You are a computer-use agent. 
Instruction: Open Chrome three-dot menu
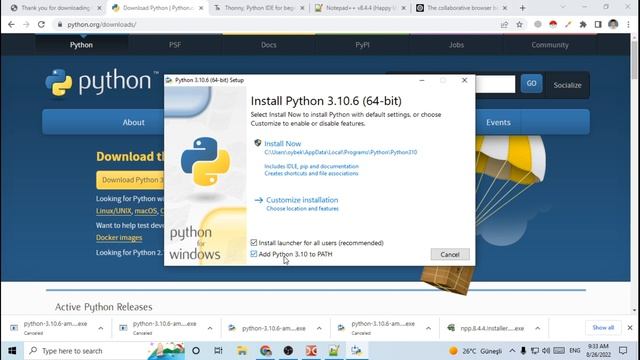click(x=628, y=24)
